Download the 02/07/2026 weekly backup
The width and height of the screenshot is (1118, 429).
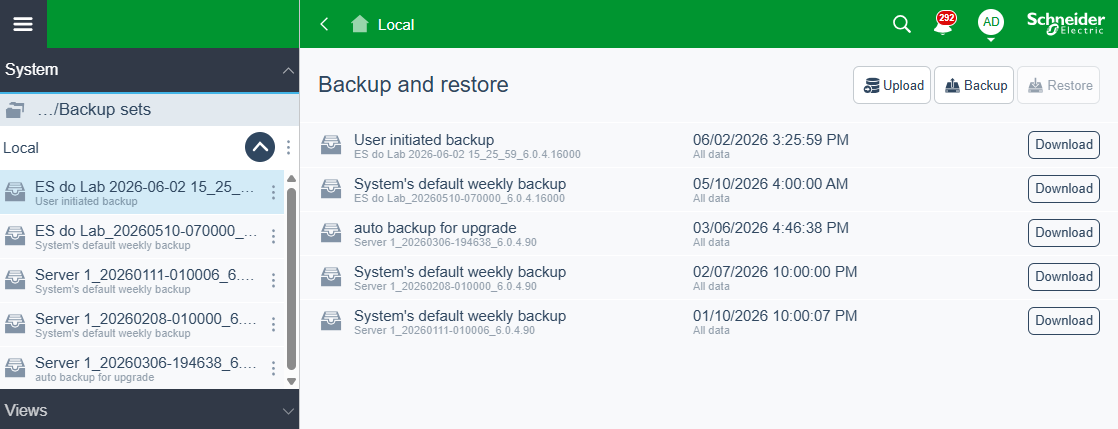tap(1063, 276)
